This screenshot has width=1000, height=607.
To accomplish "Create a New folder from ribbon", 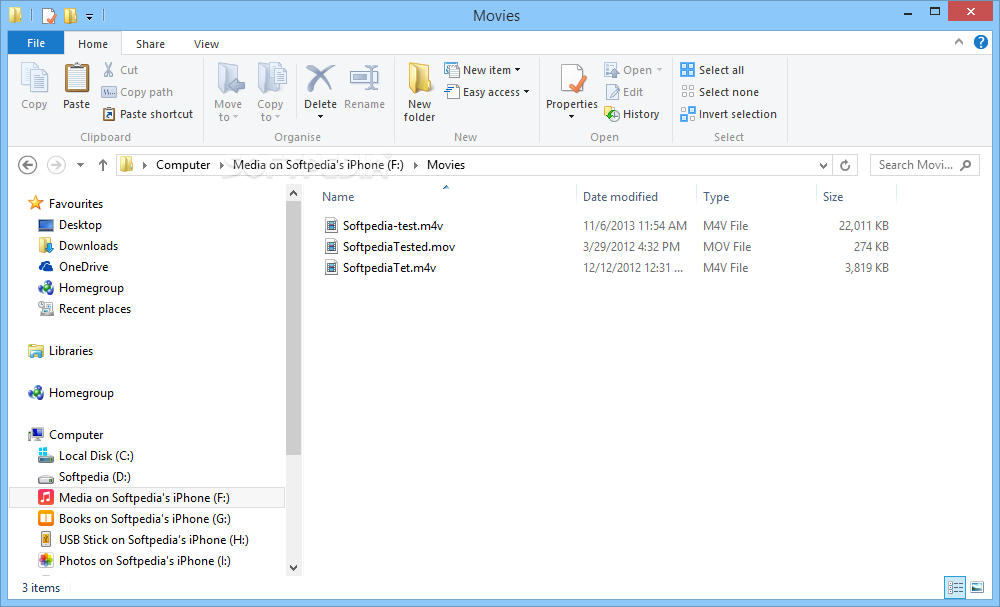I will (419, 92).
